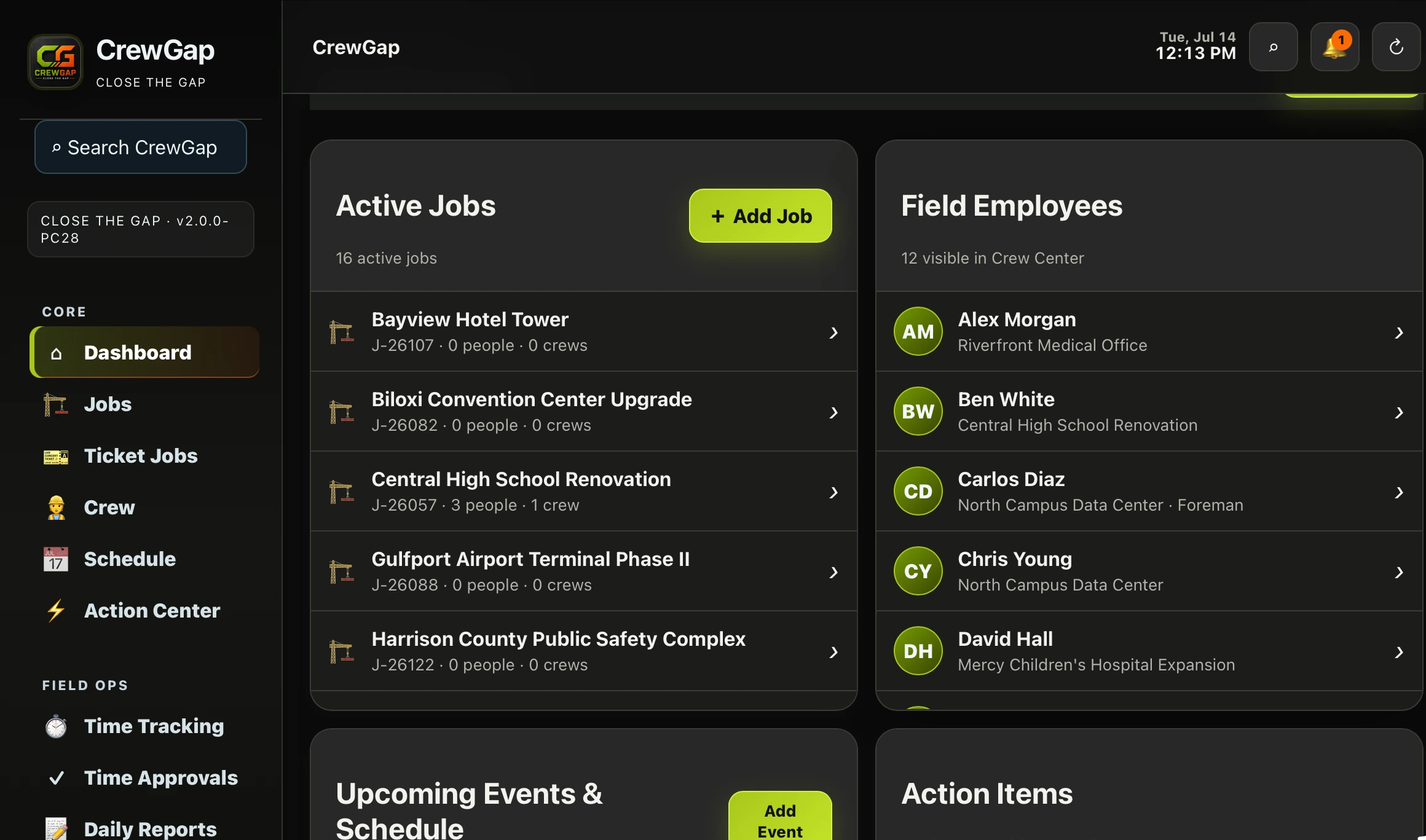Go to Dashboard in sidebar
Image resolution: width=1426 pixels, height=840 pixels.
point(144,352)
